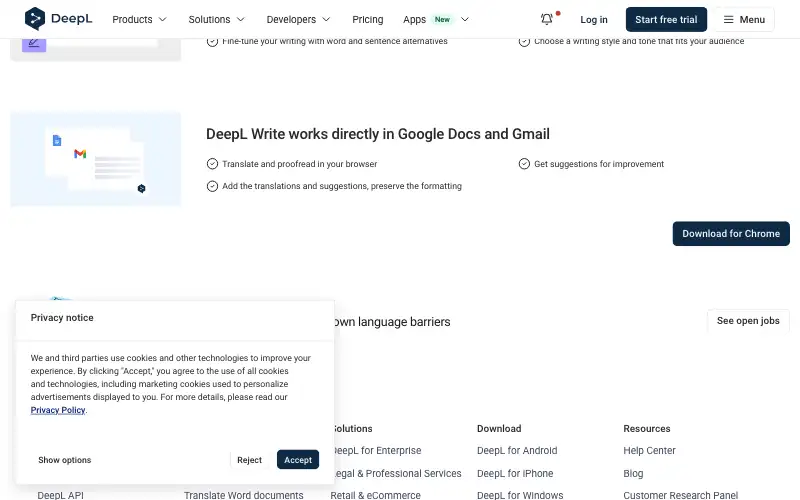800x500 pixels.
Task: Expand the Developers dropdown
Action: (298, 19)
